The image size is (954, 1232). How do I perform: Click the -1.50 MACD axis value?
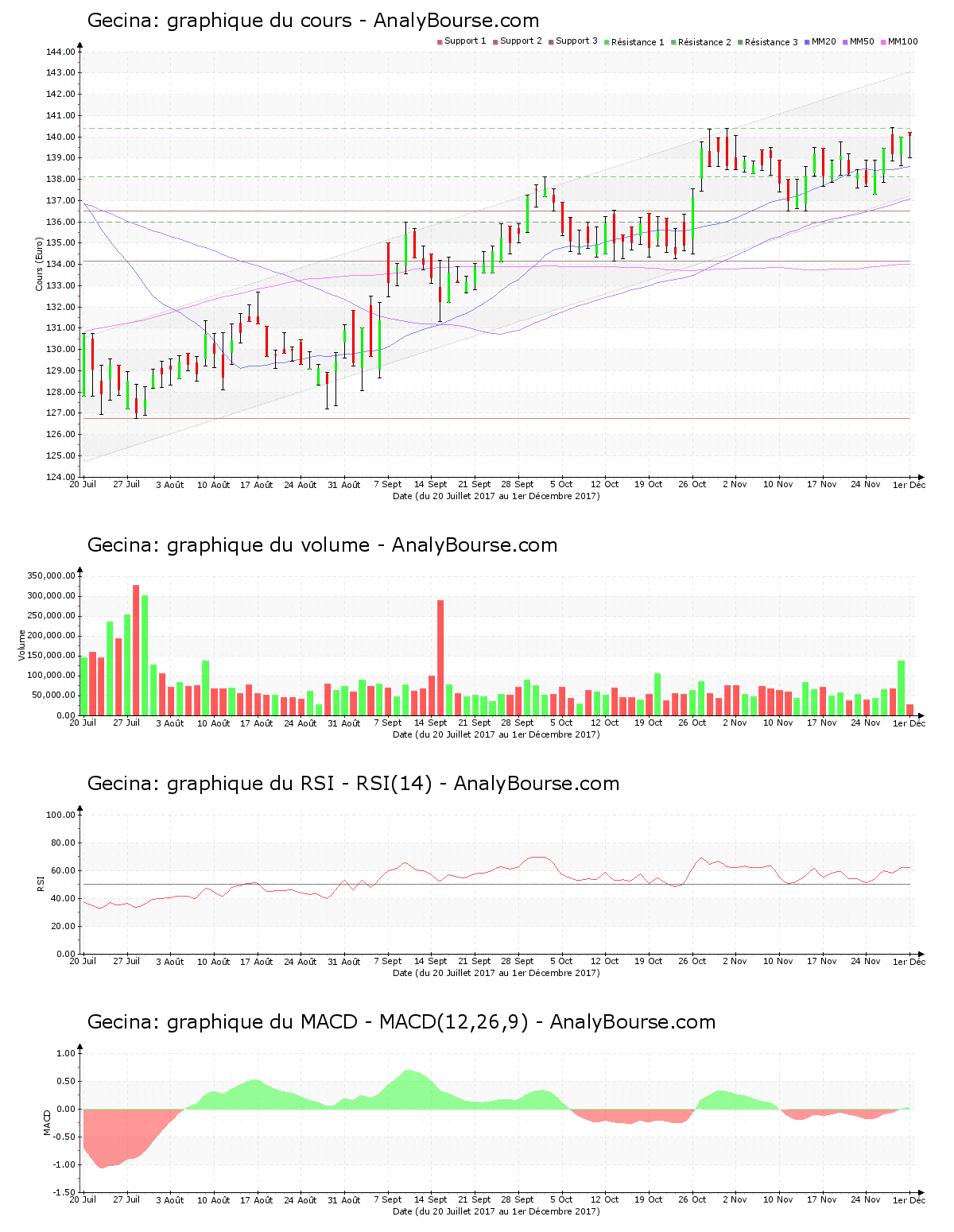(65, 1192)
